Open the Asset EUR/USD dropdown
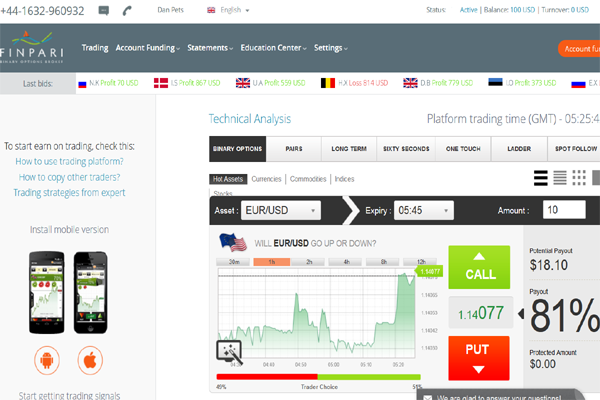Image resolution: width=600 pixels, height=400 pixels. point(280,210)
